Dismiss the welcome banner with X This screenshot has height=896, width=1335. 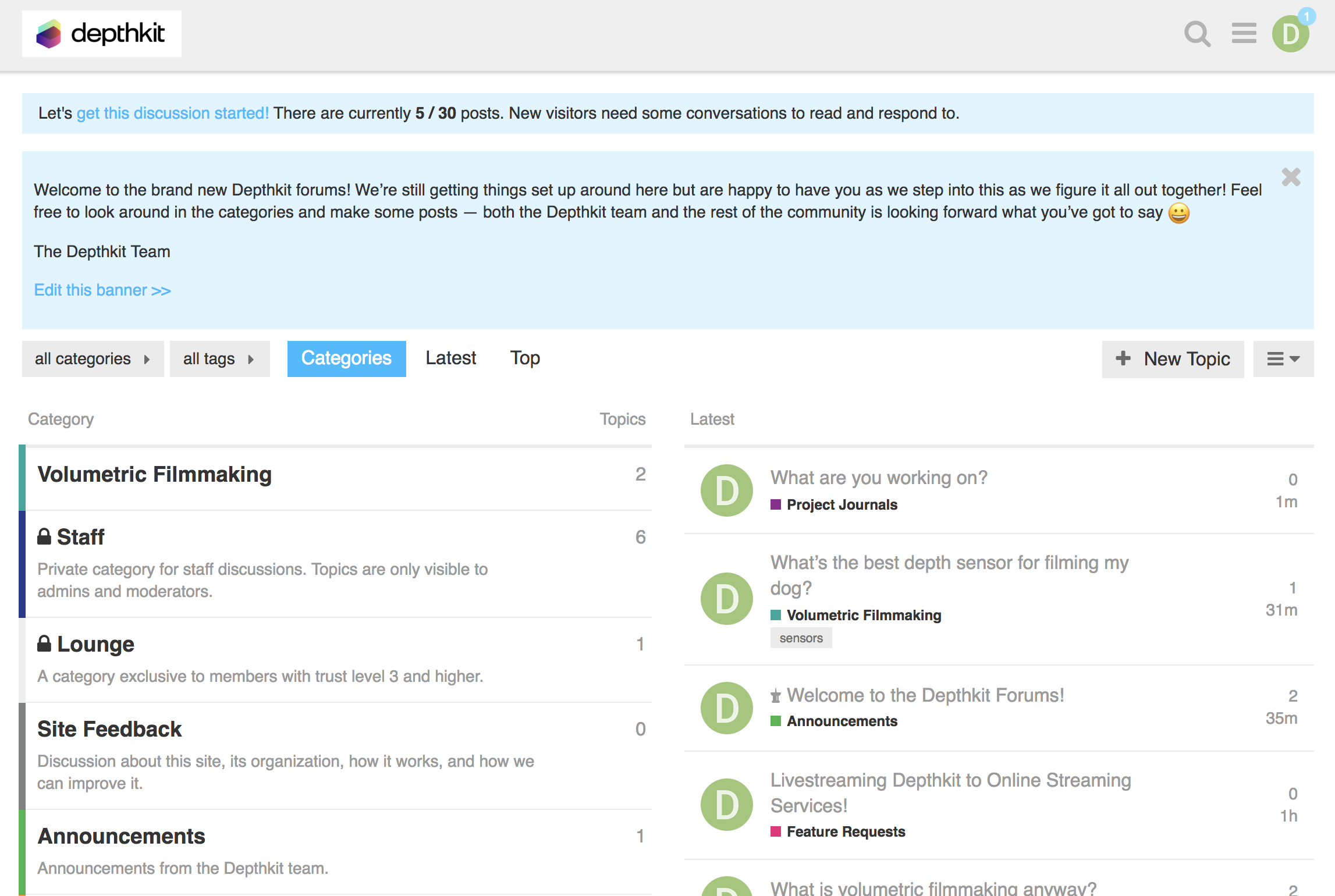click(x=1291, y=177)
